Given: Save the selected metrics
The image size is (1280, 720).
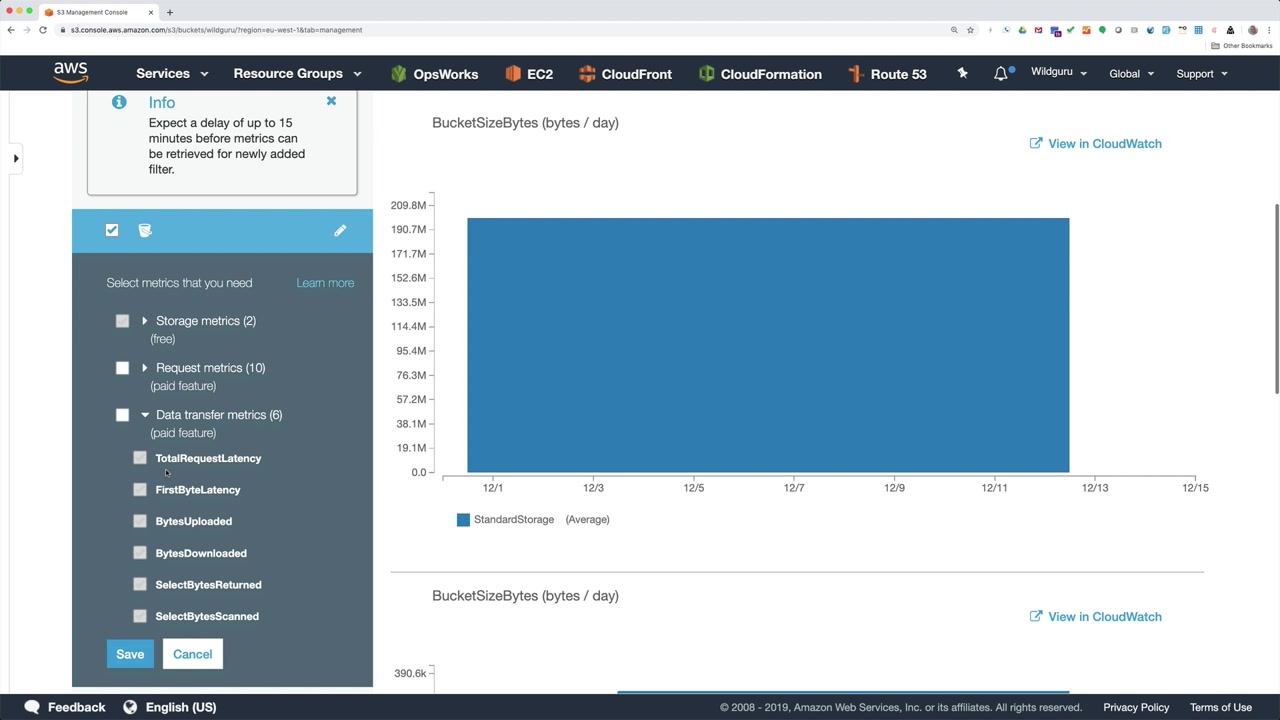Looking at the screenshot, I should point(130,654).
